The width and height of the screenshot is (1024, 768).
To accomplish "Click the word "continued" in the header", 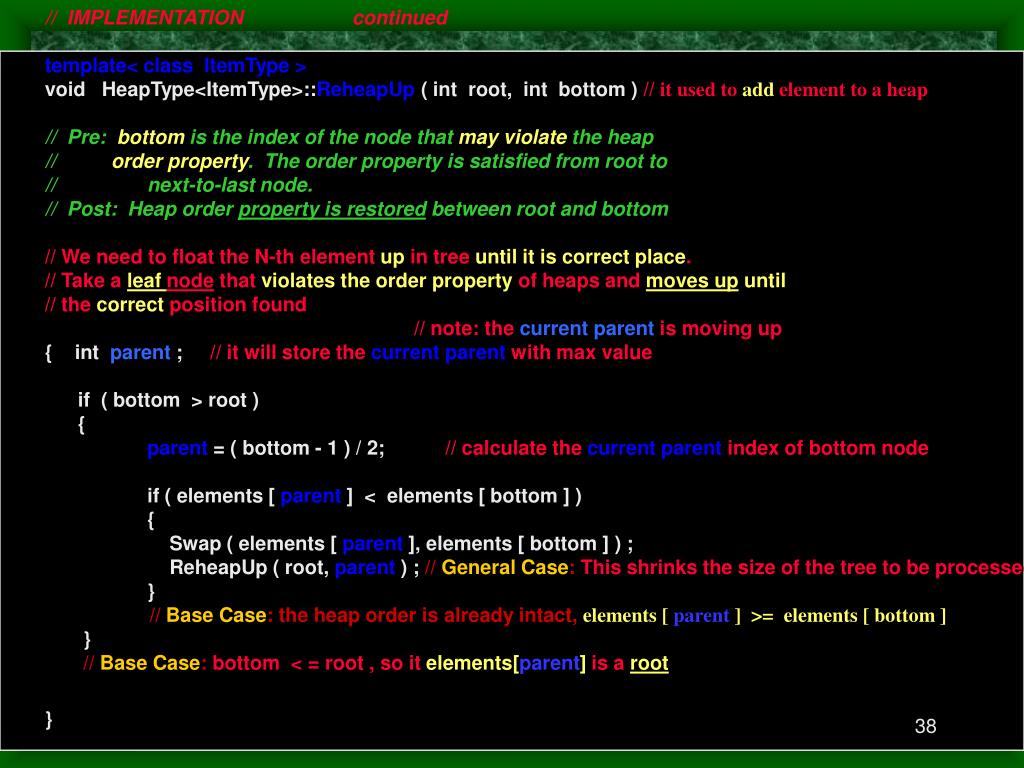I will [x=400, y=18].
